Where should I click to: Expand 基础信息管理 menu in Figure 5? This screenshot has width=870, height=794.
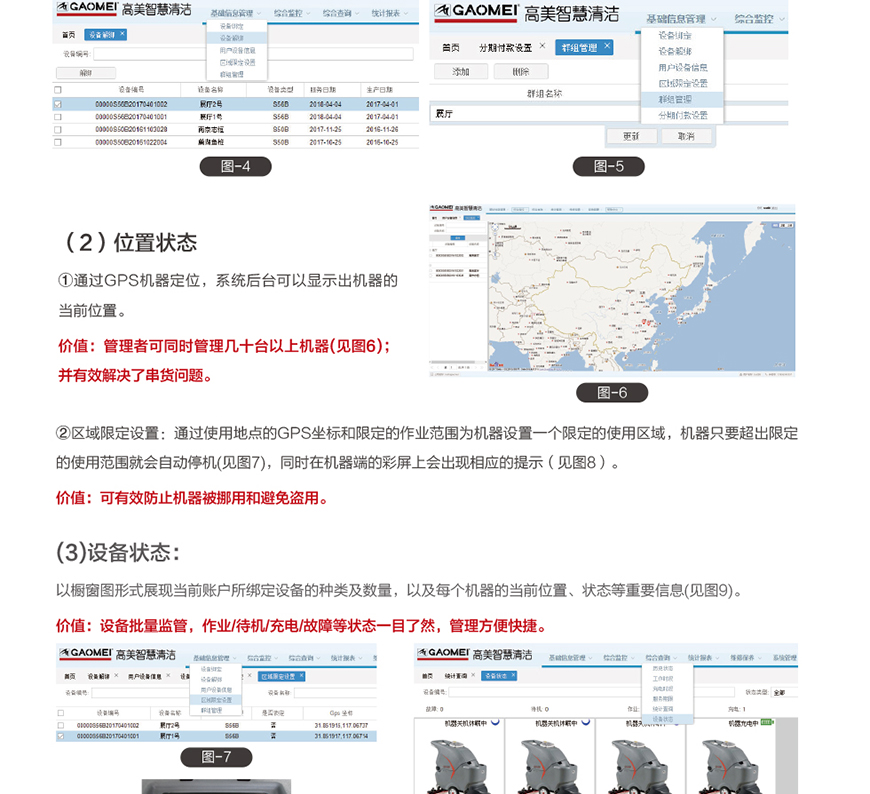(681, 19)
